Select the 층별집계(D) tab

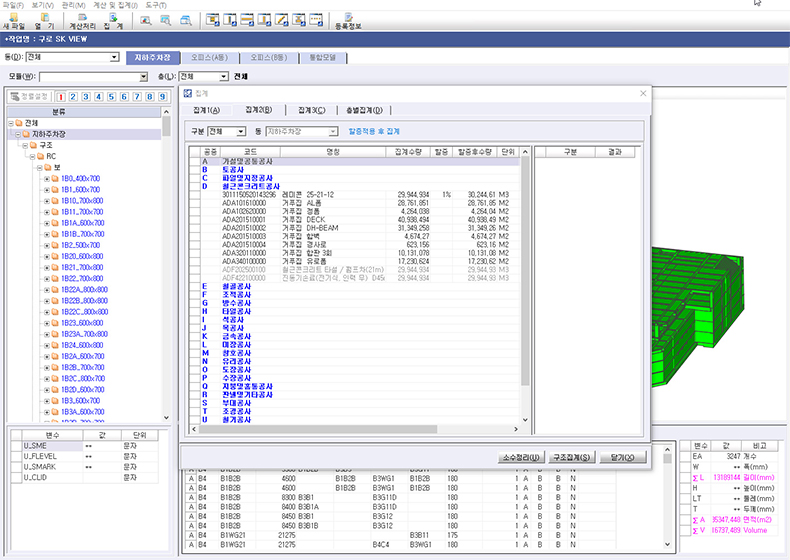[x=364, y=110]
